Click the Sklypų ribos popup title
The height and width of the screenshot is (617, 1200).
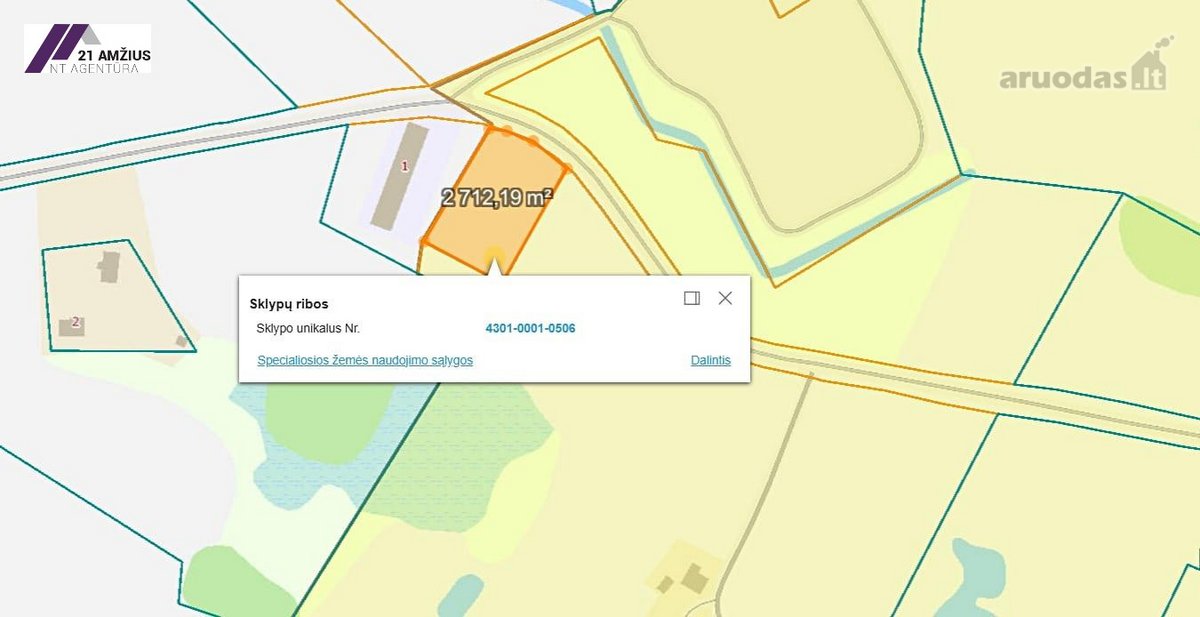289,303
